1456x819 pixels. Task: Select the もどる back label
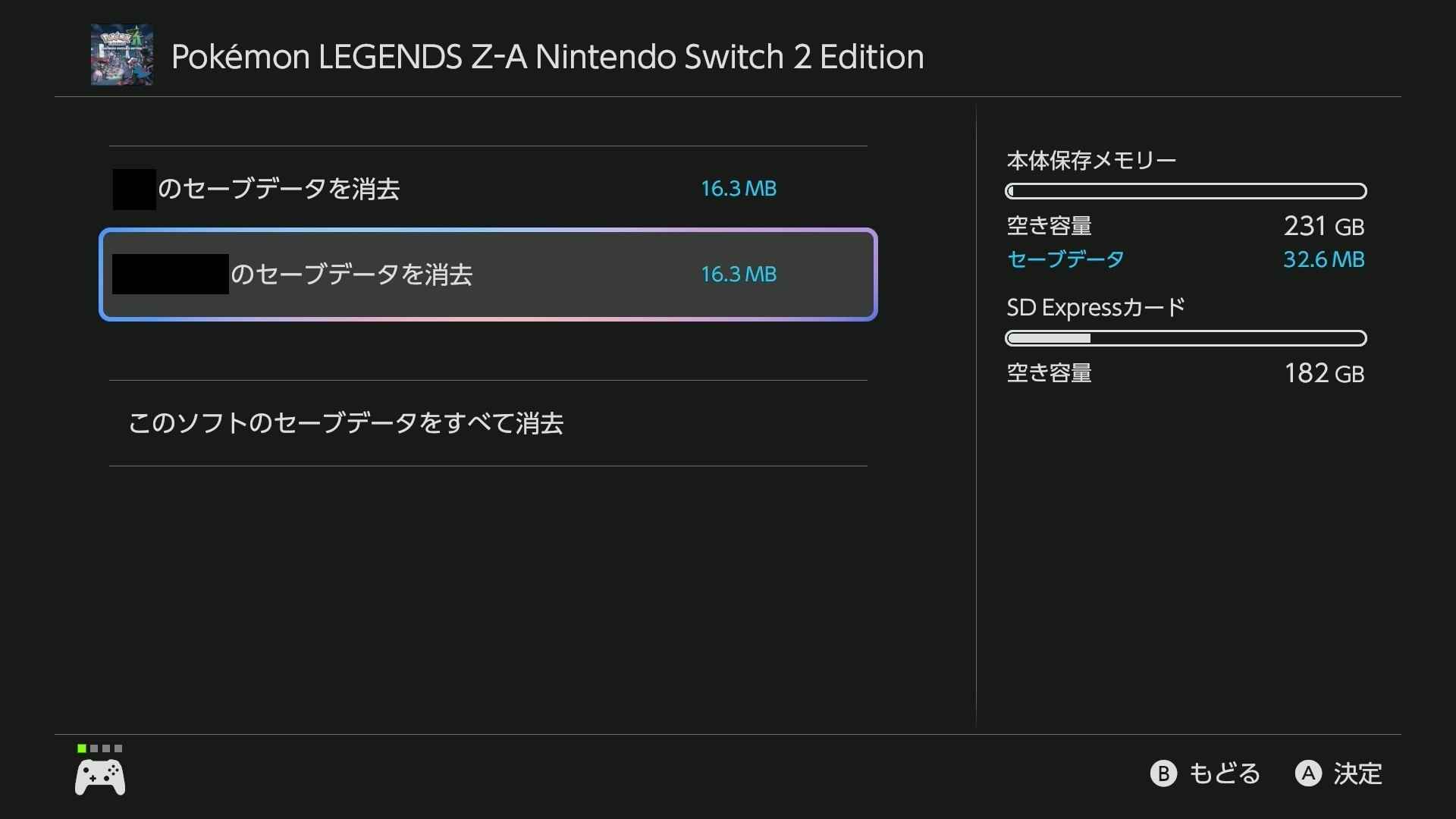[1224, 773]
